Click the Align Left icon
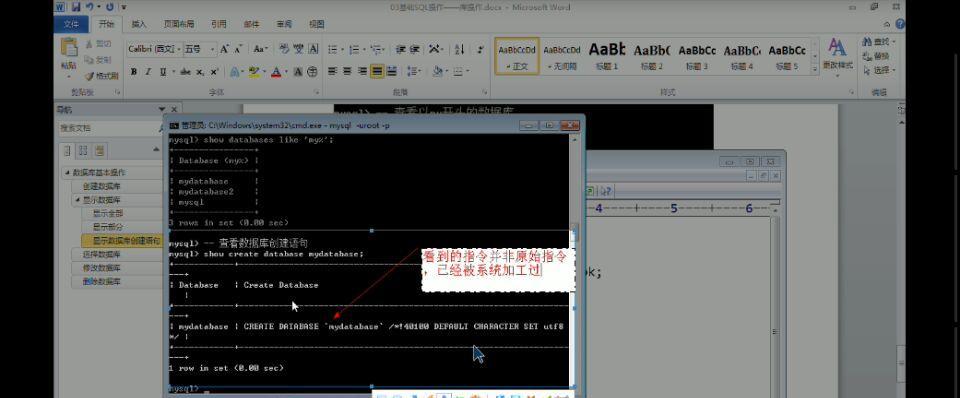The image size is (960, 398). pos(332,71)
